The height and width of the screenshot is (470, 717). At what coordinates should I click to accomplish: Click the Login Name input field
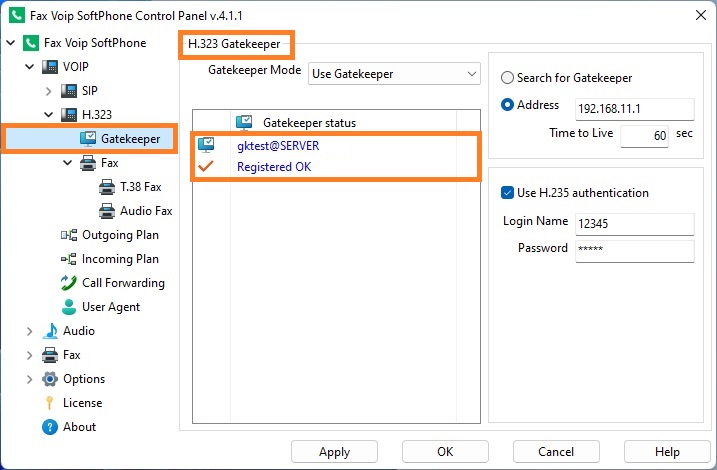coord(635,224)
